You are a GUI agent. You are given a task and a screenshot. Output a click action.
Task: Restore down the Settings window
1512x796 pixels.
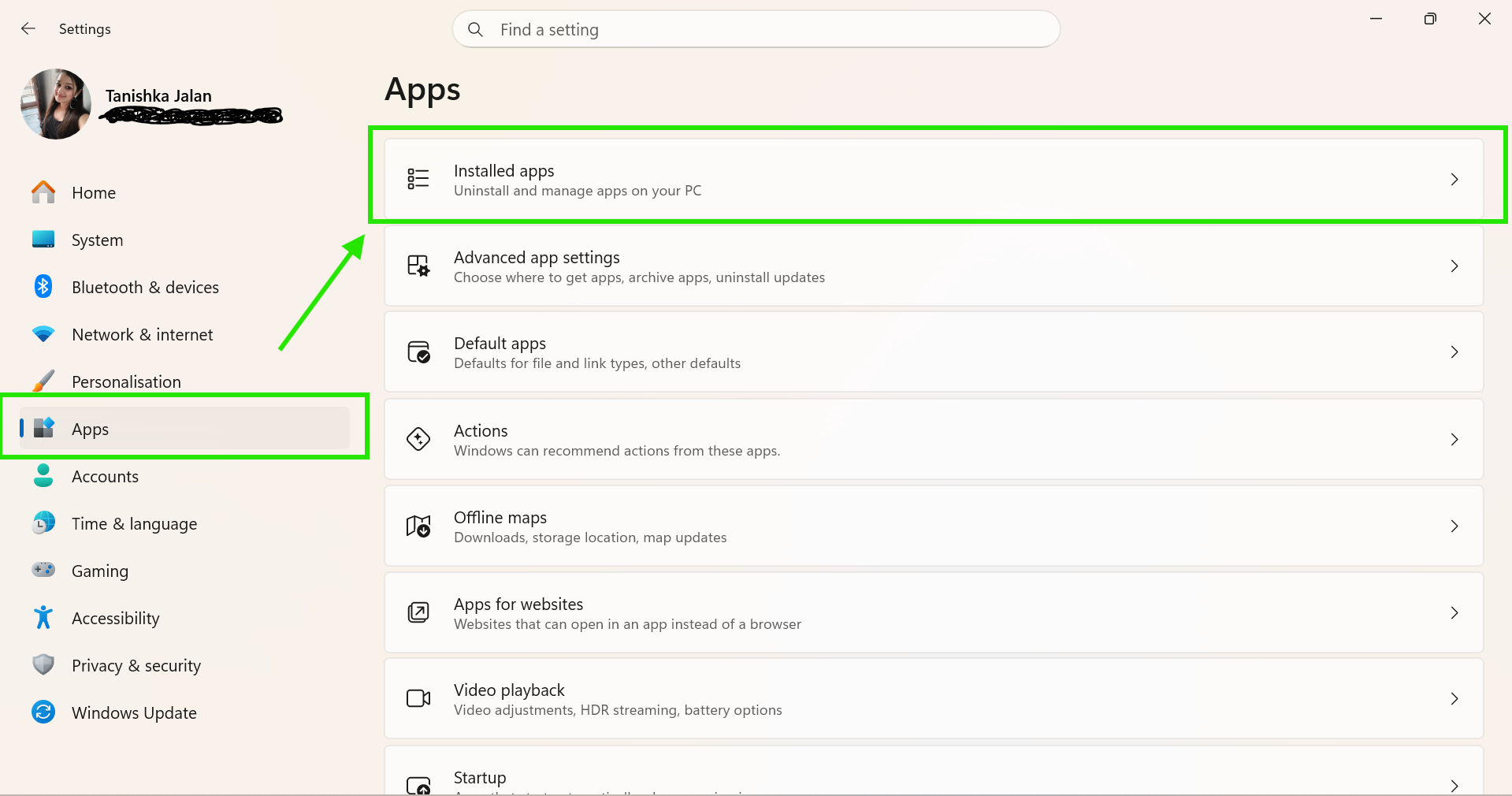pos(1430,18)
